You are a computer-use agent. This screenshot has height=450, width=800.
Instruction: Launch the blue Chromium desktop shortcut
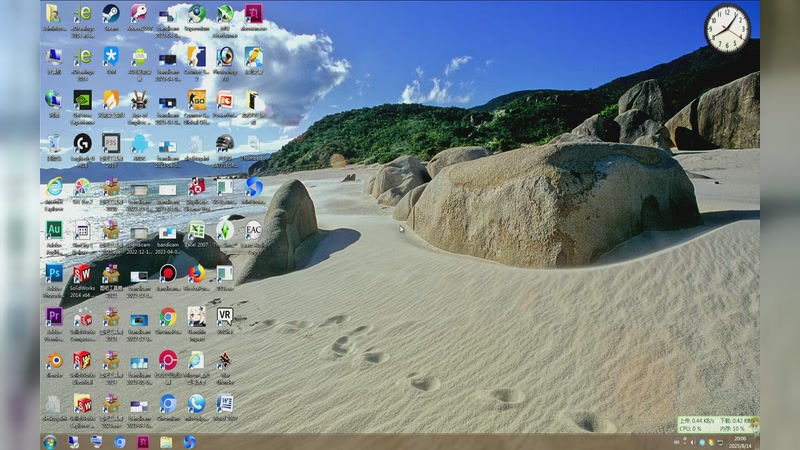(168, 404)
